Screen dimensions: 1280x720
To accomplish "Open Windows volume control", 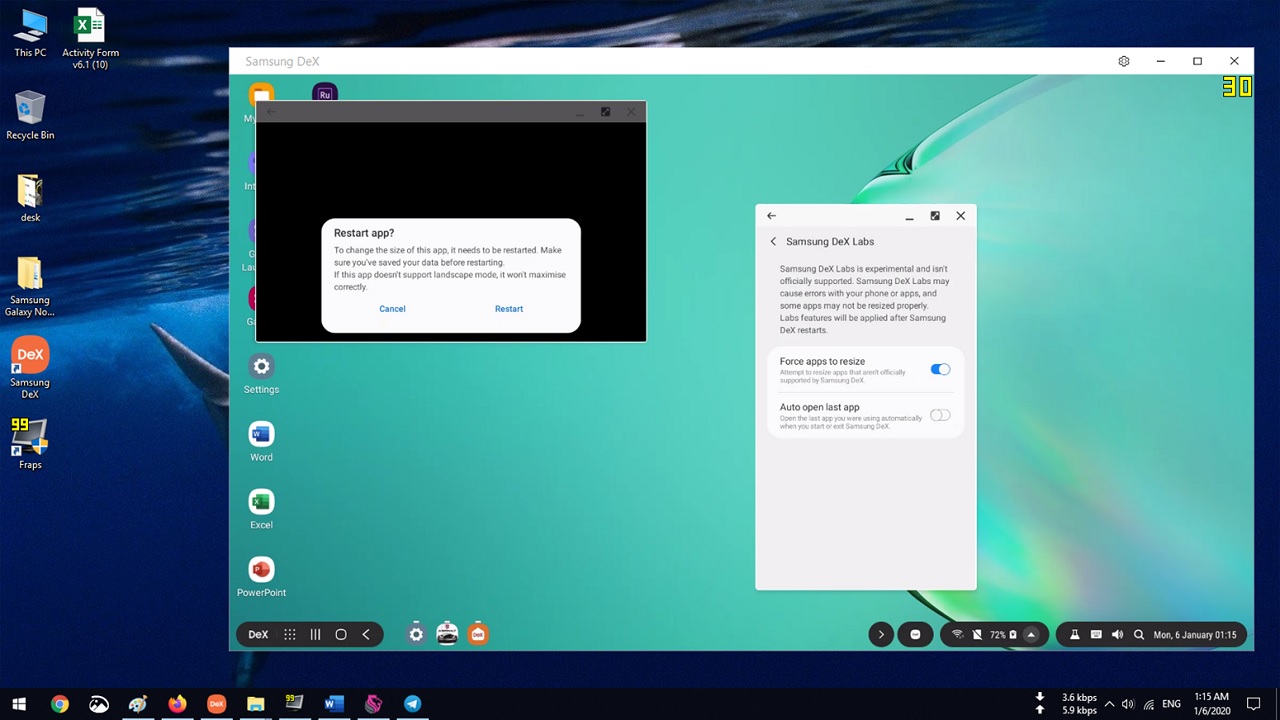I will [1128, 704].
